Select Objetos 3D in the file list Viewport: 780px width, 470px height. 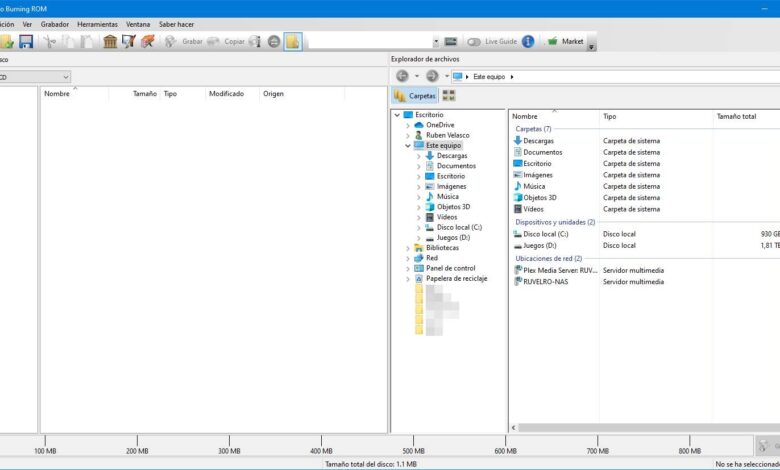540,197
